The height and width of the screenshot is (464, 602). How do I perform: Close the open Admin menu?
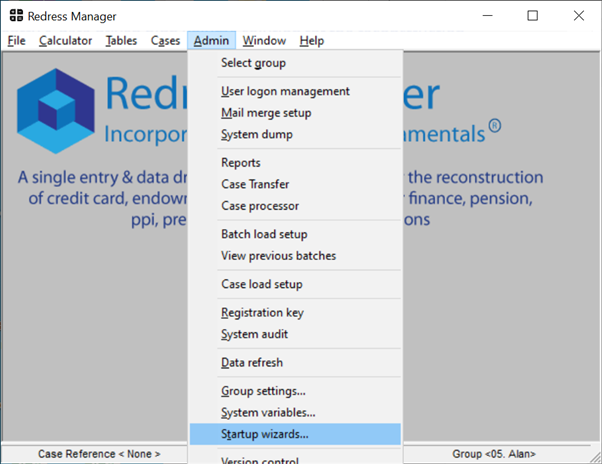coord(211,41)
